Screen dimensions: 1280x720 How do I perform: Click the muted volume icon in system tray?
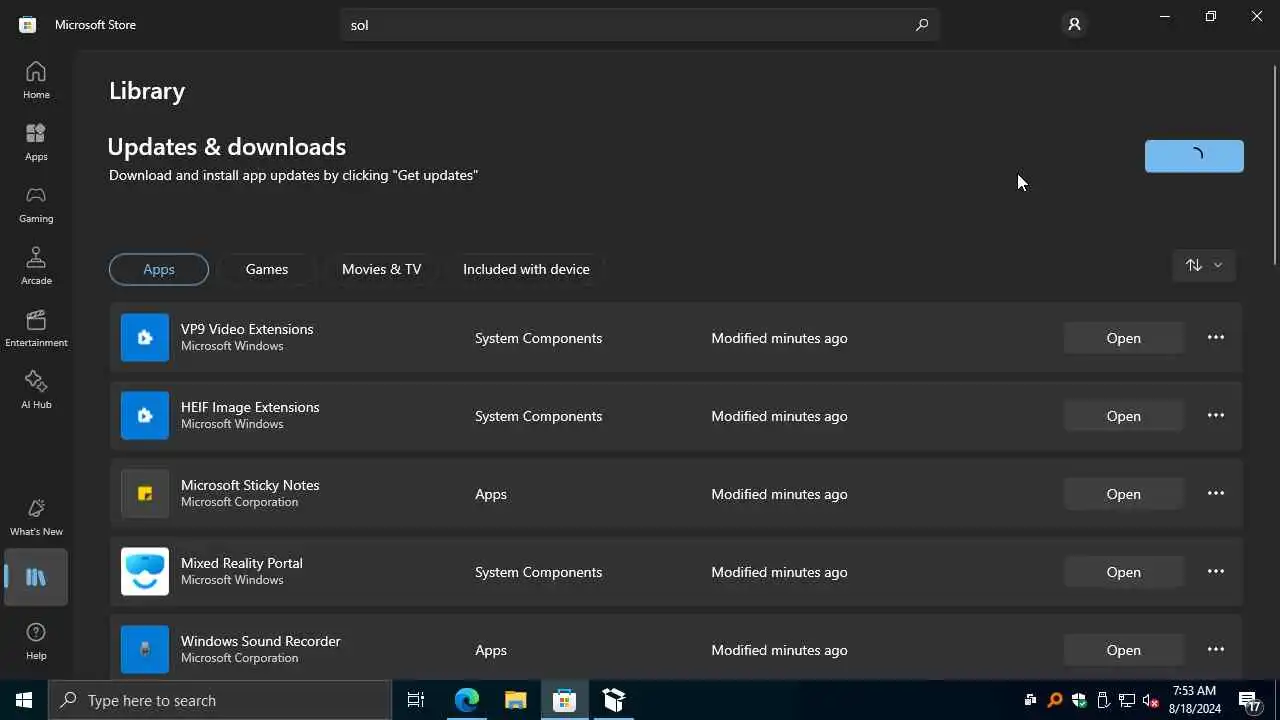[1150, 700]
